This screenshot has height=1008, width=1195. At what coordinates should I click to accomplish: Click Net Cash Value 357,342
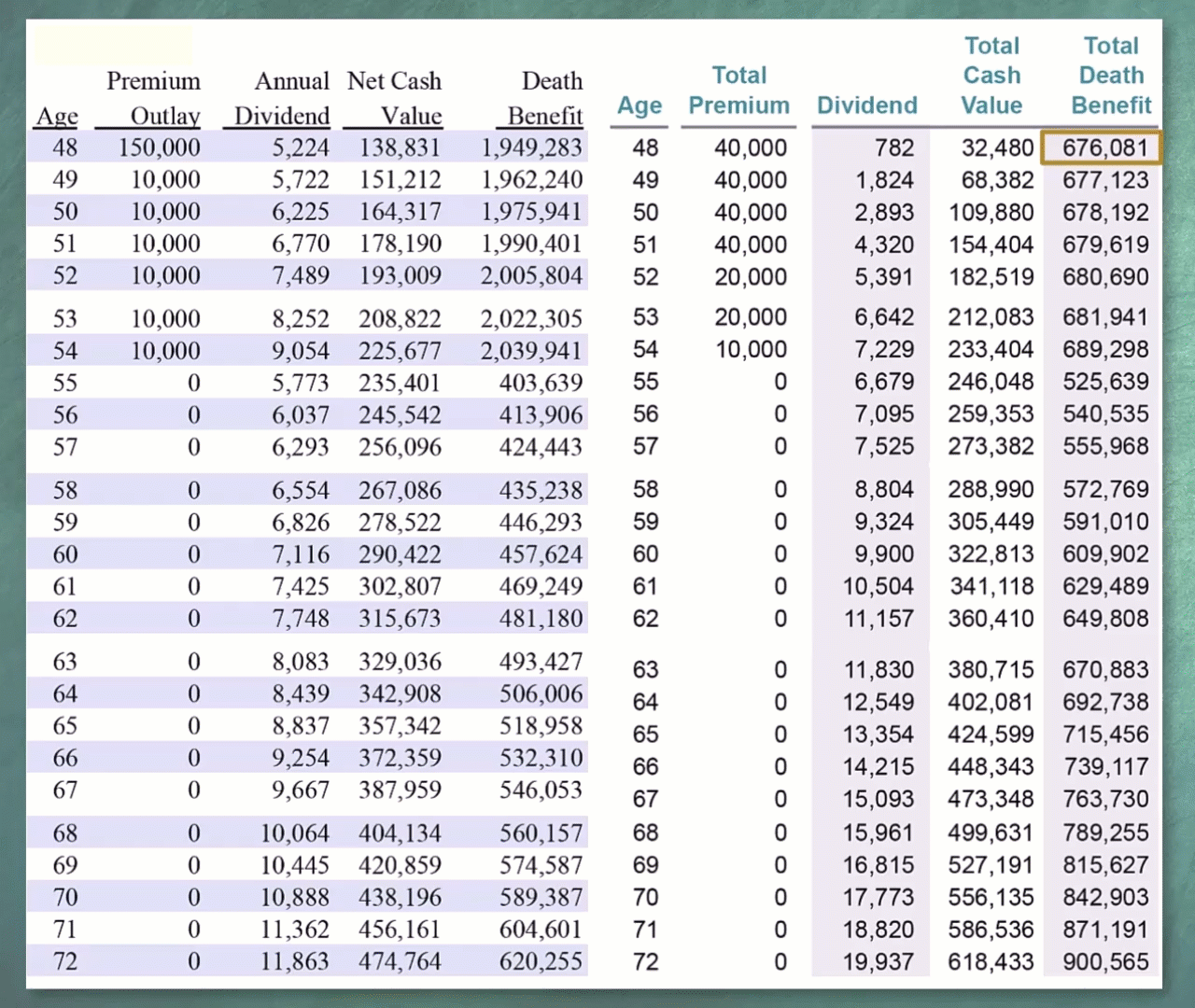(401, 726)
